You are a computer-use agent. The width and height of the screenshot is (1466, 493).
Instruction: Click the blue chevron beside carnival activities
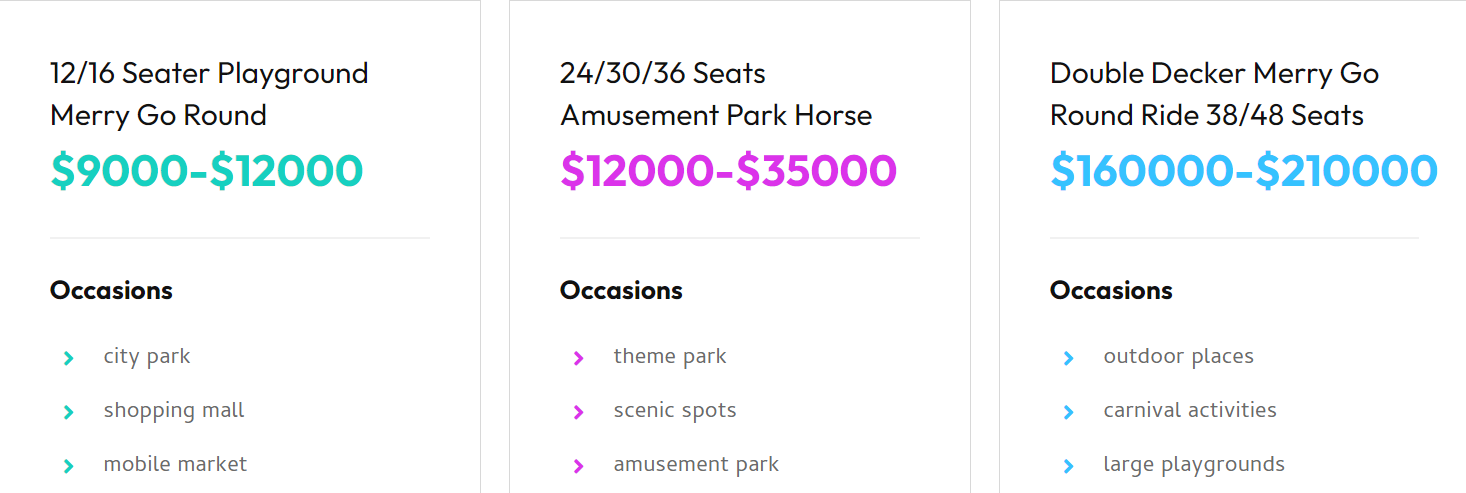pos(1068,412)
